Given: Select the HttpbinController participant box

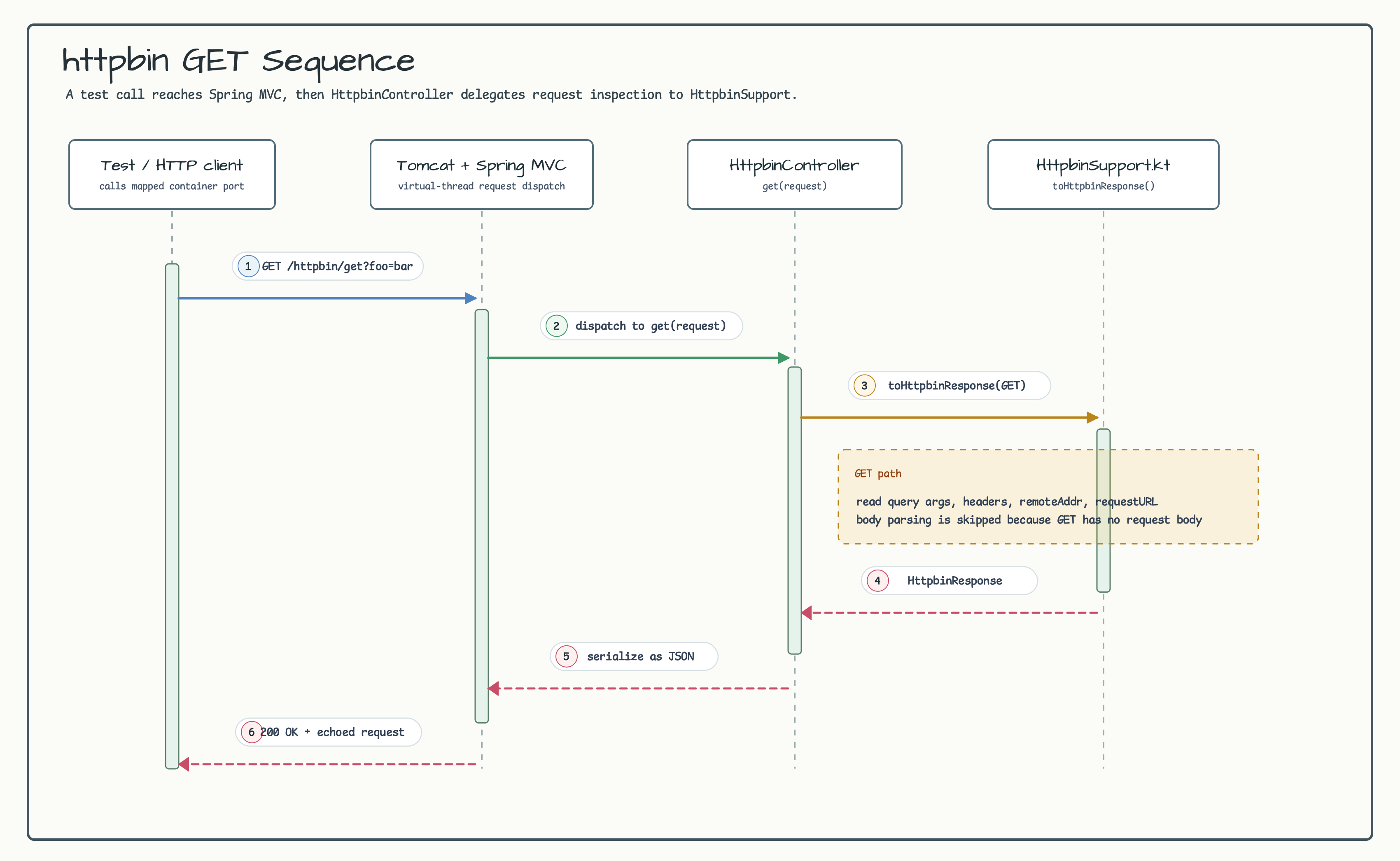Looking at the screenshot, I should coord(795,174).
